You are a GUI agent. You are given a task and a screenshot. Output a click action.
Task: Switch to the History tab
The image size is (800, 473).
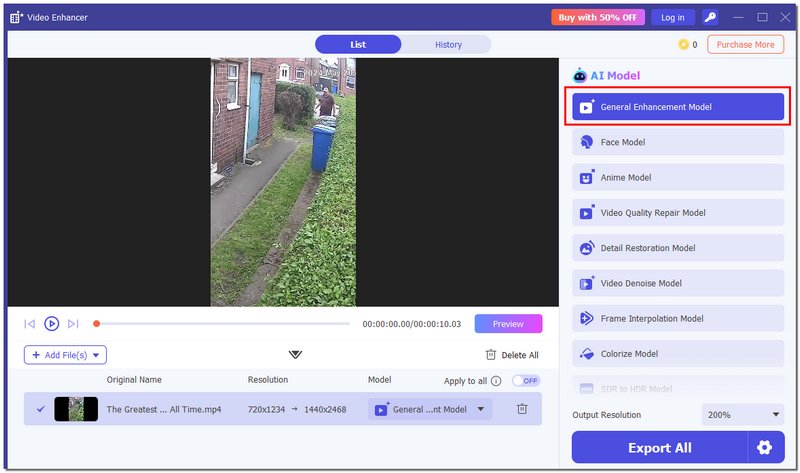(448, 45)
